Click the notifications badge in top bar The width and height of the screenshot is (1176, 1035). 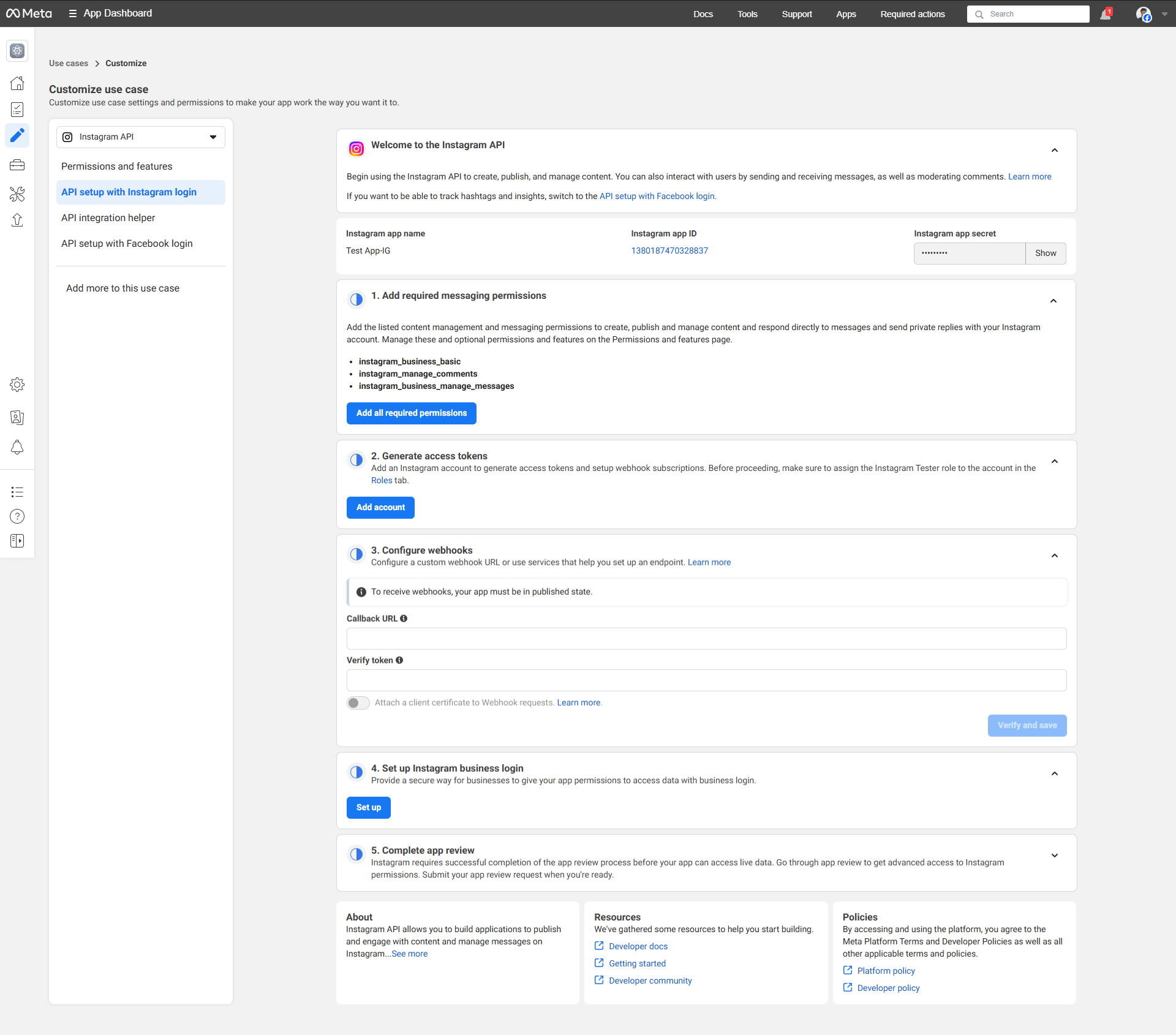click(x=1106, y=13)
